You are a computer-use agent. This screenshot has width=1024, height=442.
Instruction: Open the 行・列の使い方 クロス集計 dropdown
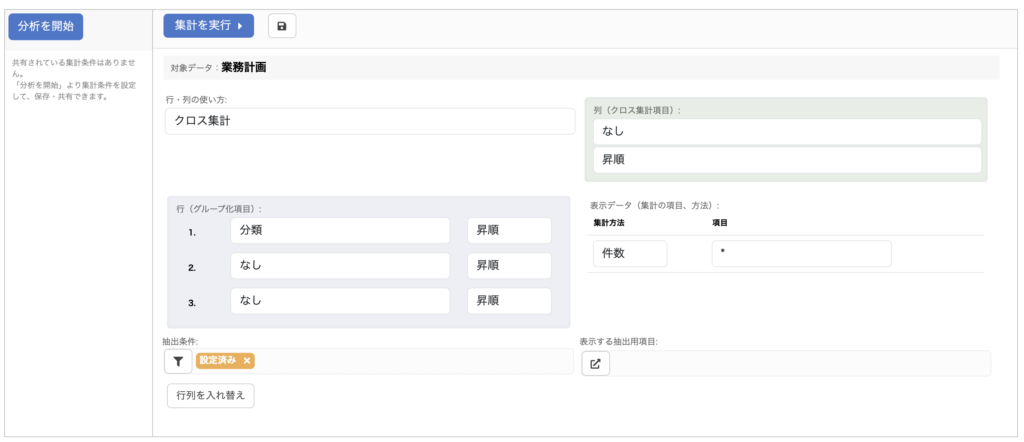370,121
